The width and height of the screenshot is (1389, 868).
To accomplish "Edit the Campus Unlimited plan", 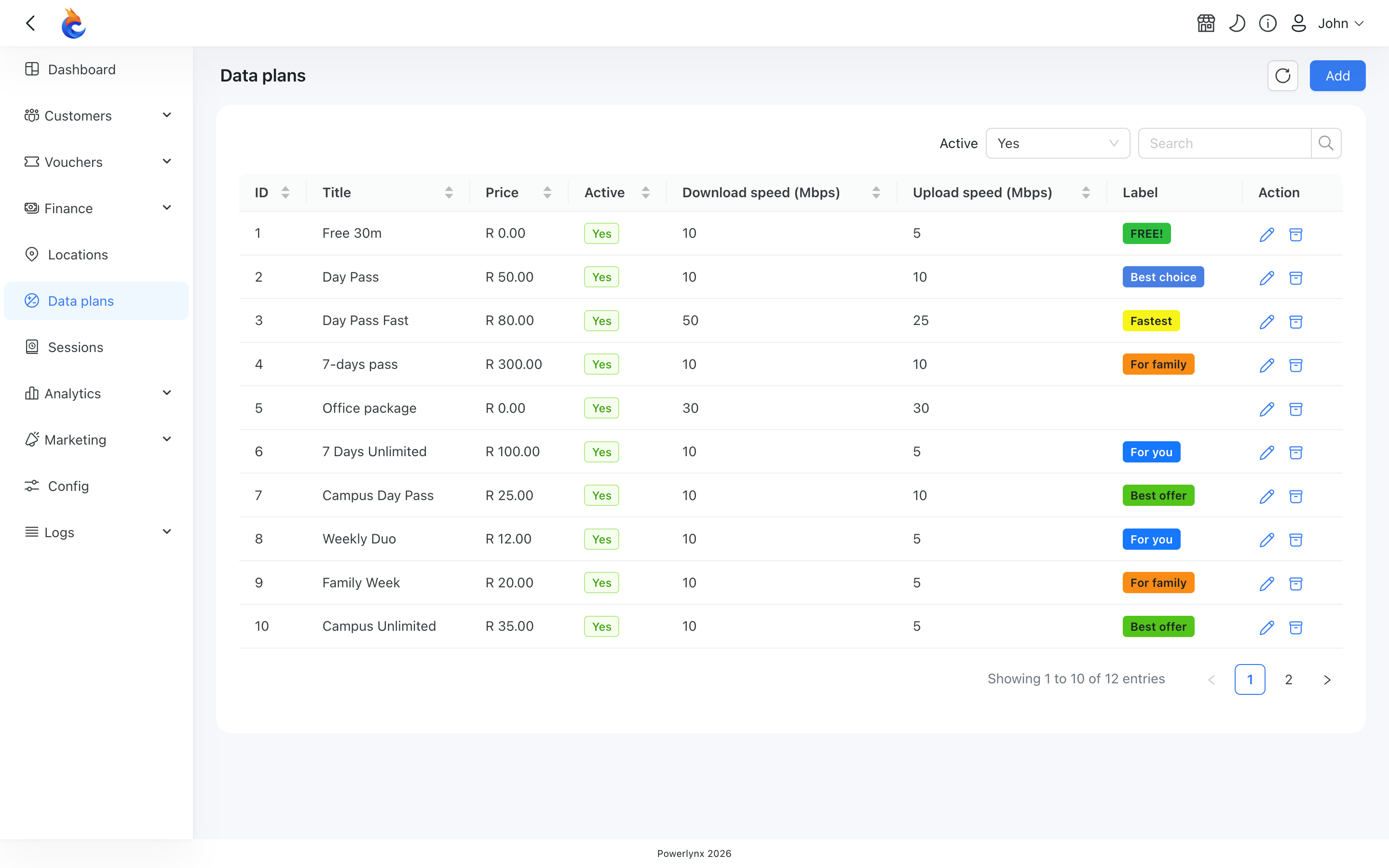I will point(1267,627).
